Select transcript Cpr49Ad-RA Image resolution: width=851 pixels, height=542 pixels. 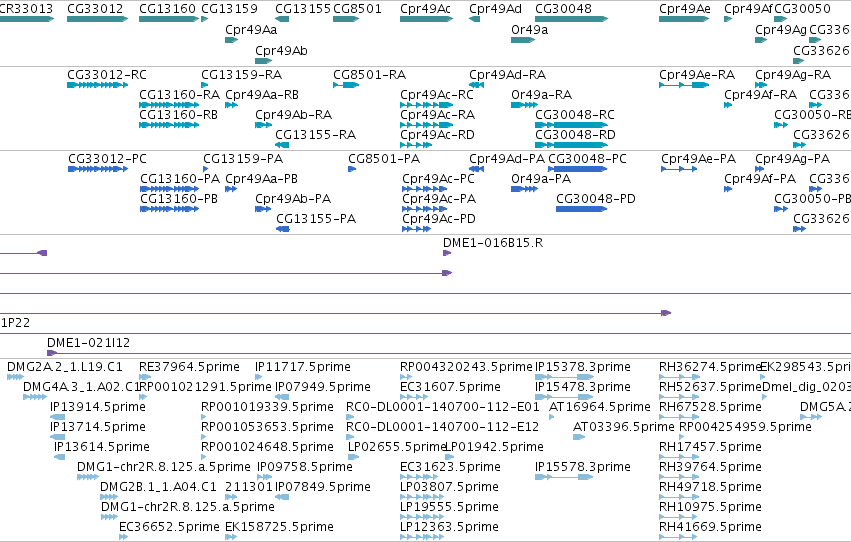pos(507,75)
